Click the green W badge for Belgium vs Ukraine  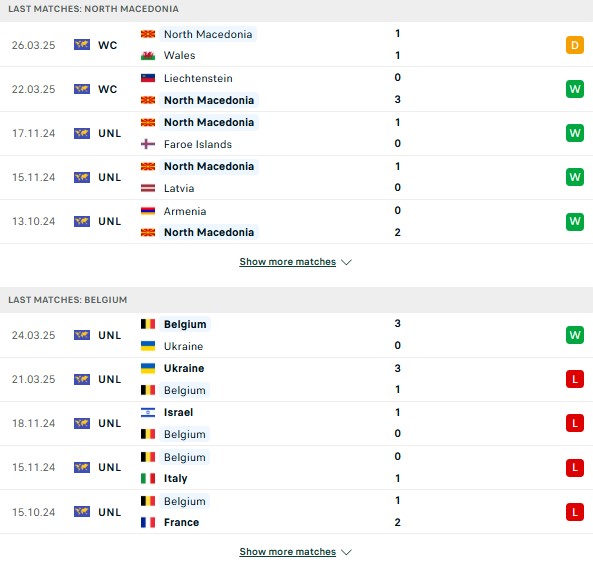574,335
